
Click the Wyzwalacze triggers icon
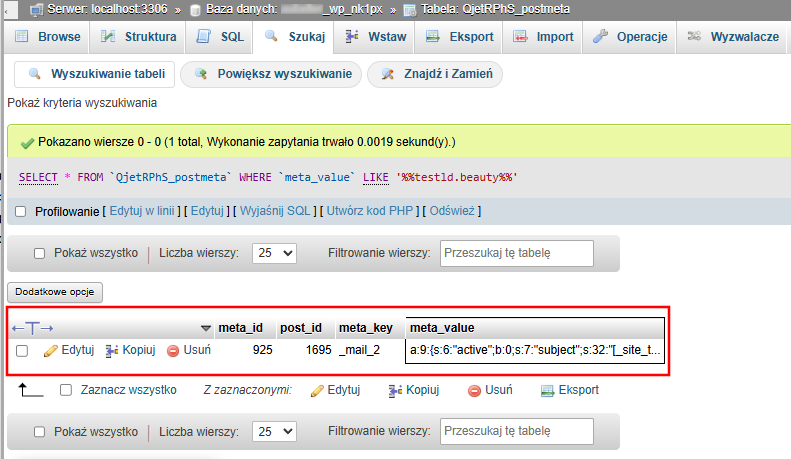click(x=694, y=36)
